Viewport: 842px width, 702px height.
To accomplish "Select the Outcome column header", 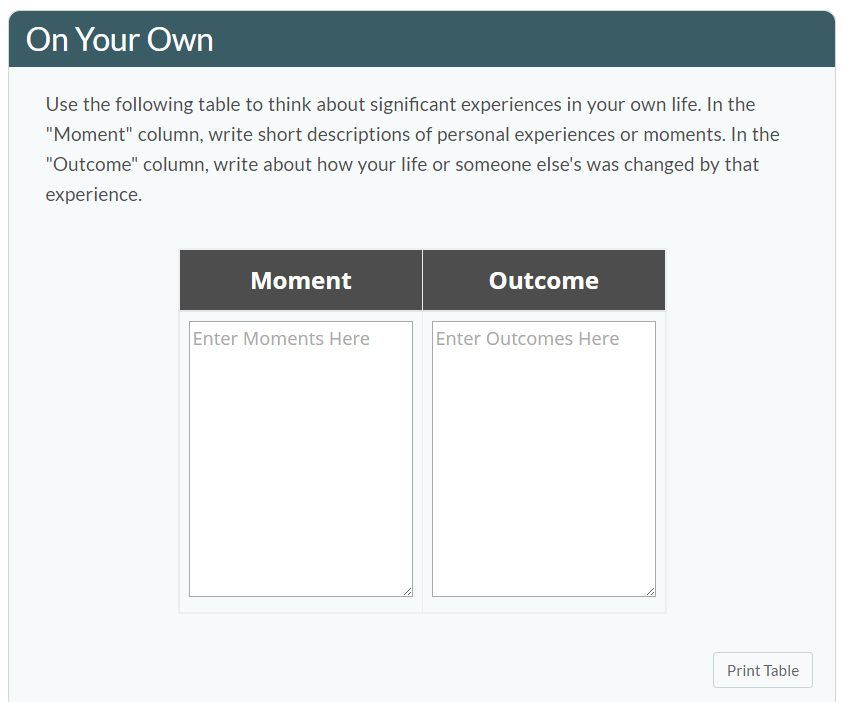I will click(x=543, y=280).
